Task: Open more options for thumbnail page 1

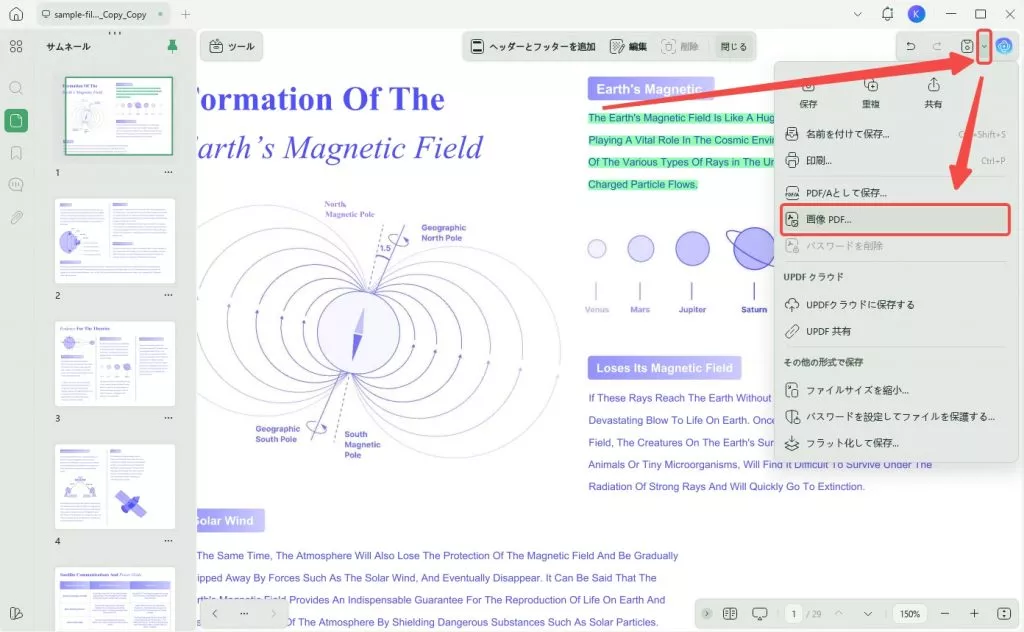Action: coord(168,172)
